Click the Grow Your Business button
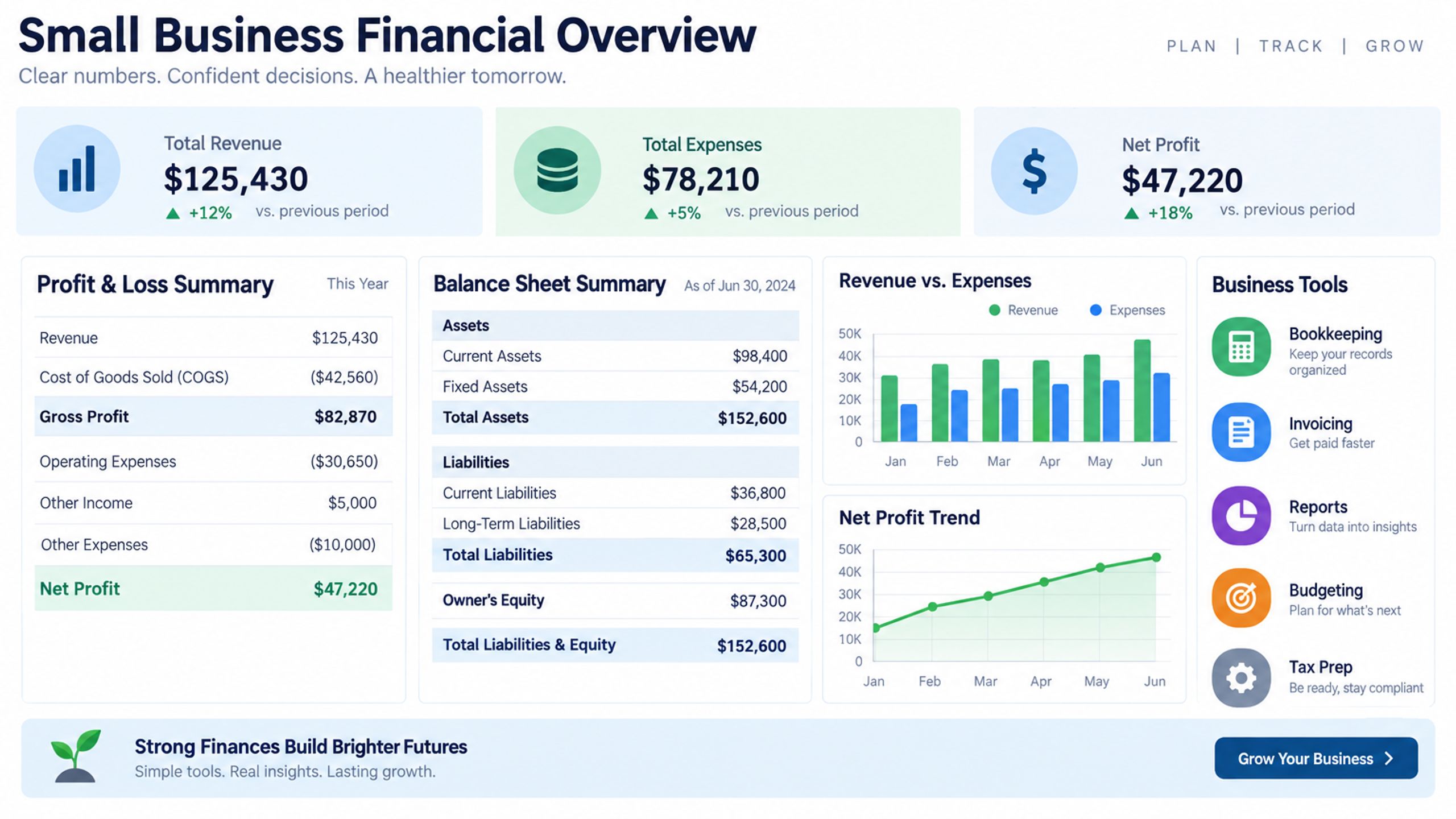 (x=1316, y=758)
